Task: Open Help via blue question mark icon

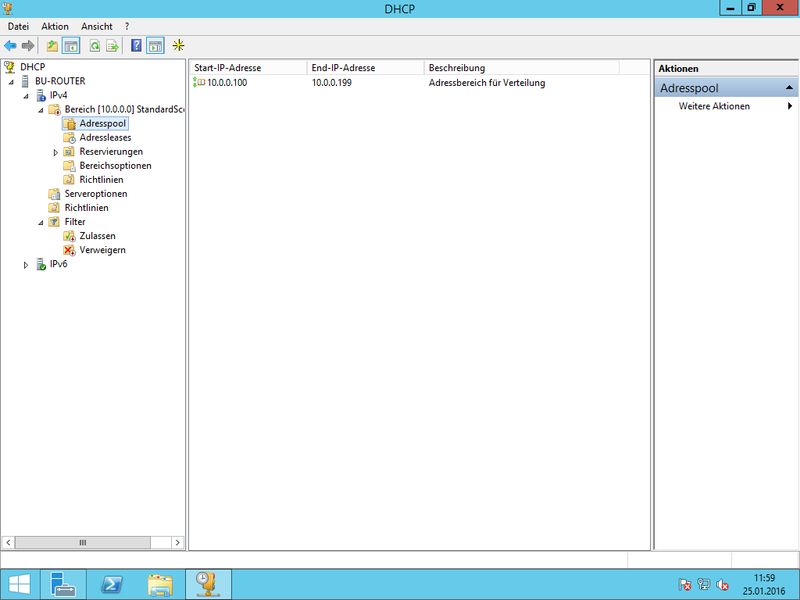Action: click(136, 46)
